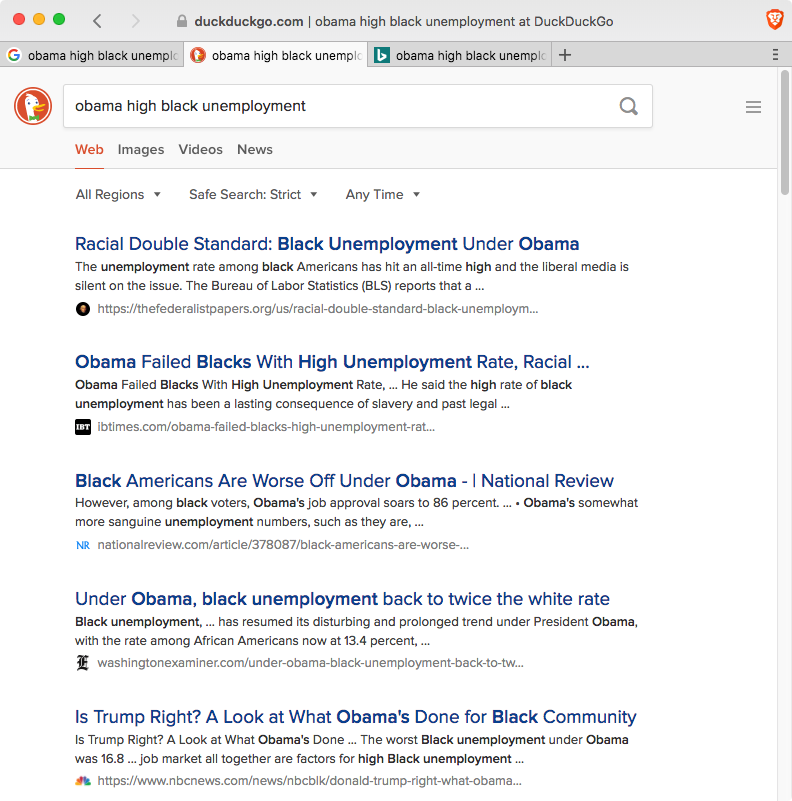Image resolution: width=792 pixels, height=801 pixels.
Task: Click the magnifying glass search button
Action: (628, 106)
